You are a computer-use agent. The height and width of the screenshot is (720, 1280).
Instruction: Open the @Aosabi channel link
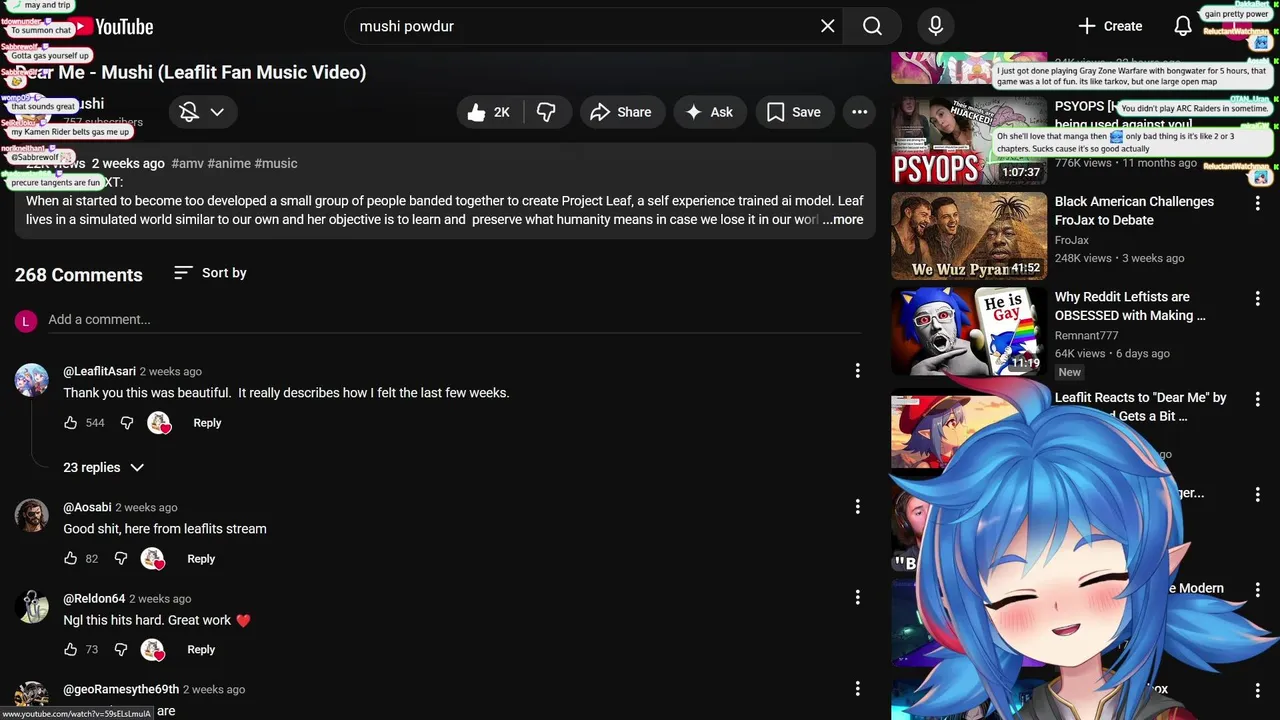click(x=87, y=507)
